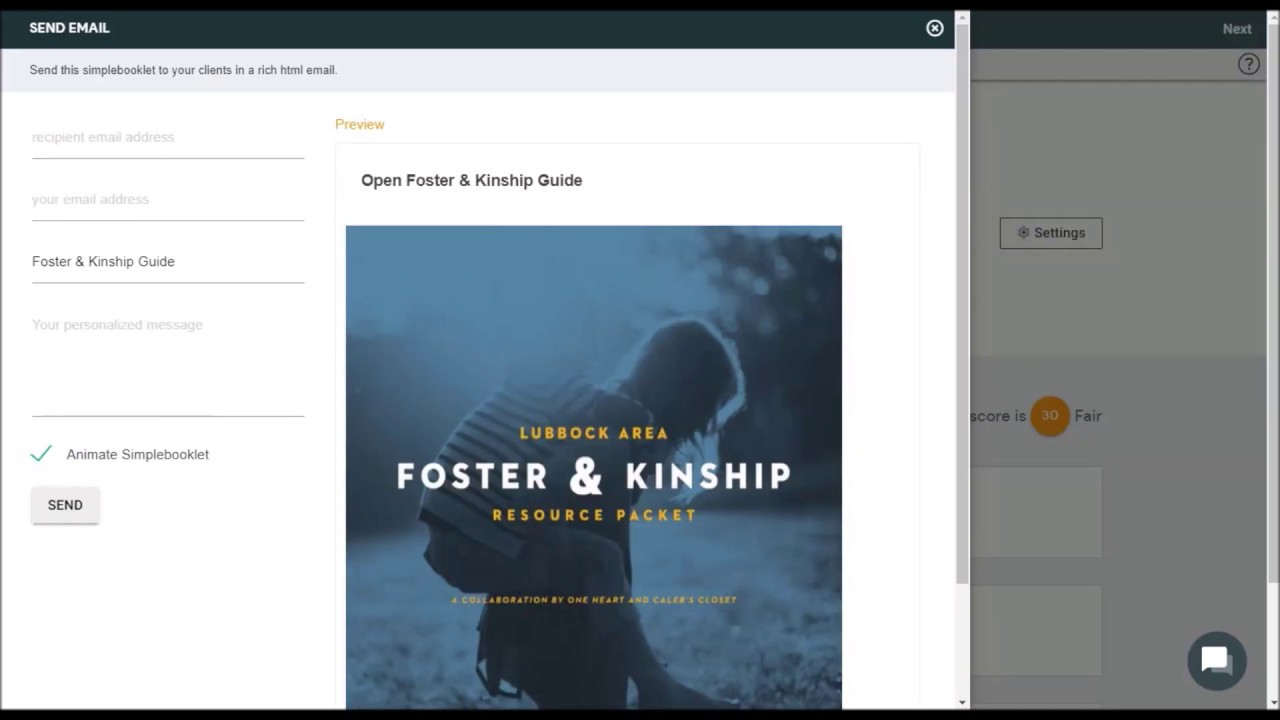This screenshot has width=1280, height=720.
Task: Open the chat bubble widget
Action: point(1216,661)
